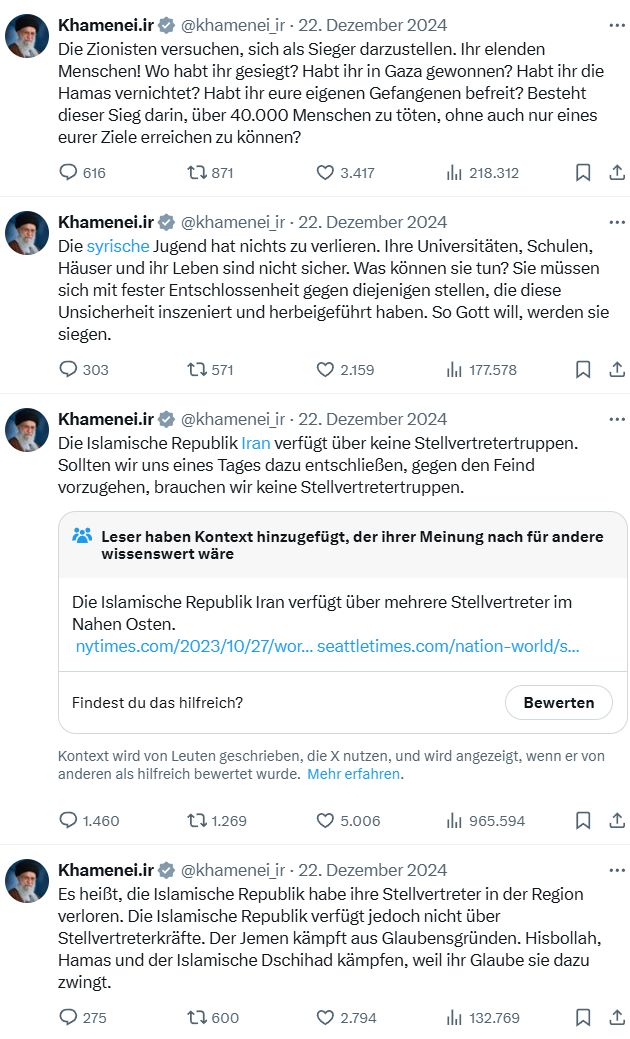The image size is (630, 1039).
Task: Click the Bewerten button
Action: click(558, 702)
